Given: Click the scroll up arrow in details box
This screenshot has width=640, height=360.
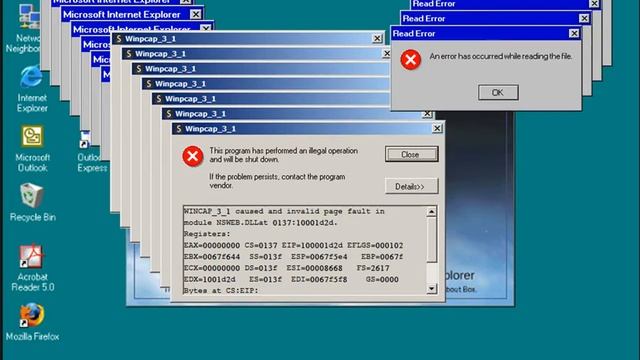Looking at the screenshot, I should (431, 211).
